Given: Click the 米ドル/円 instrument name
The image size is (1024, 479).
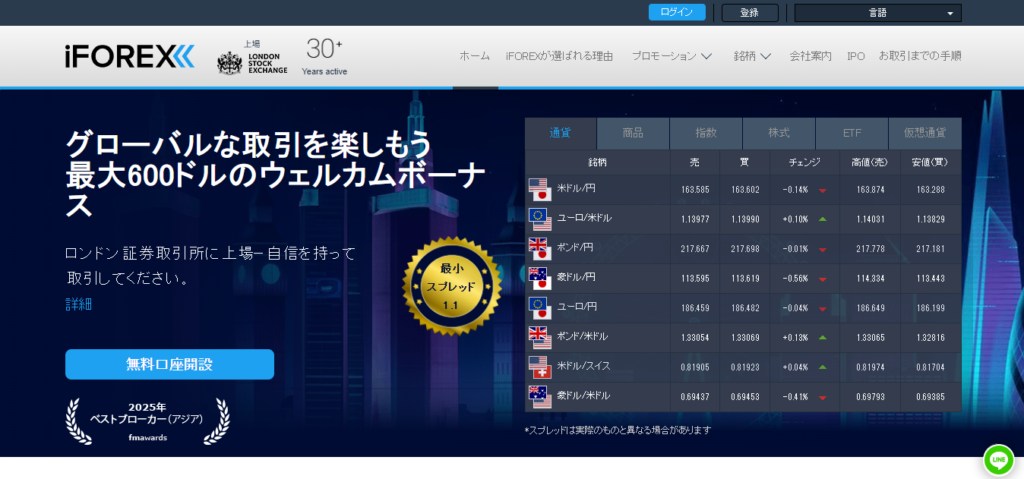Looking at the screenshot, I should click(x=576, y=188).
